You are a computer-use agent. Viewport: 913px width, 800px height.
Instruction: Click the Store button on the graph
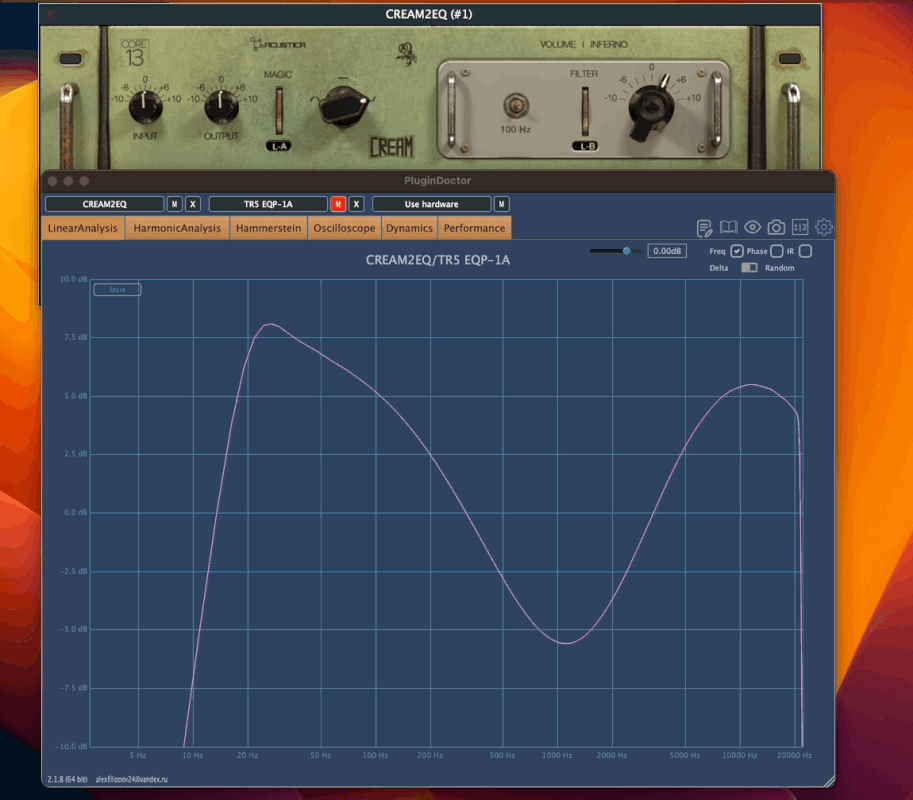[x=117, y=289]
